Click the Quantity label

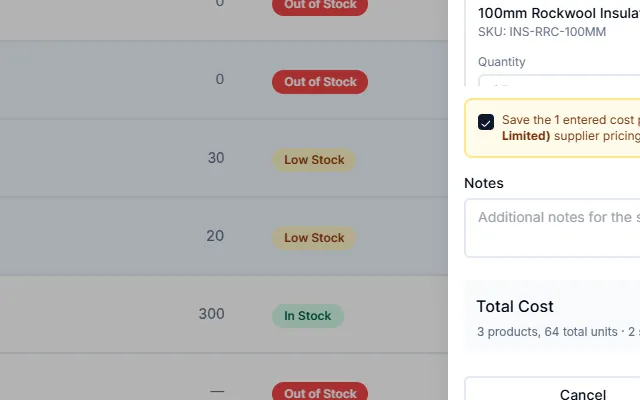502,62
